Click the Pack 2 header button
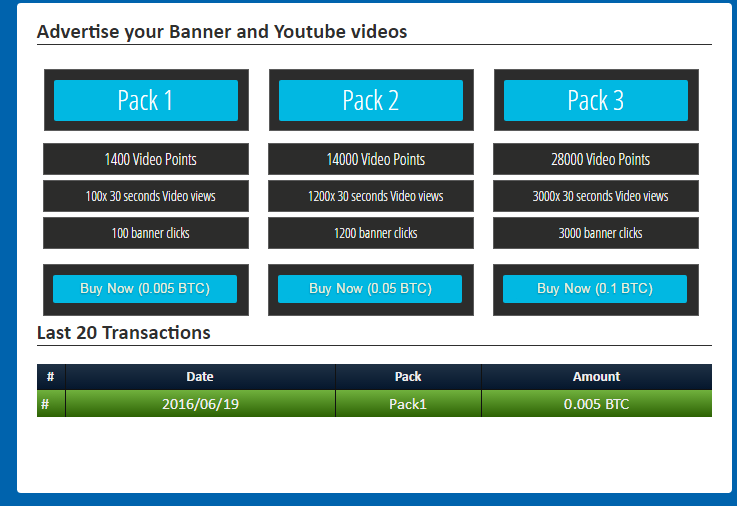737x506 pixels. 371,100
